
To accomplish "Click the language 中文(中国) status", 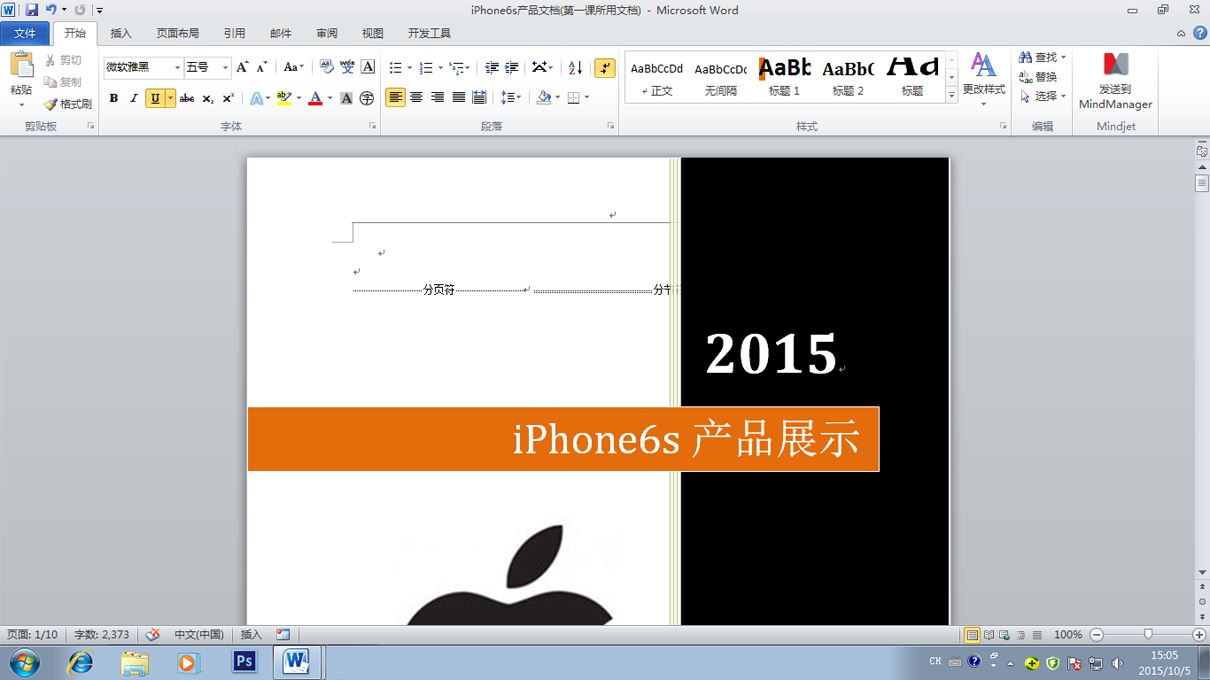I will pos(199,634).
